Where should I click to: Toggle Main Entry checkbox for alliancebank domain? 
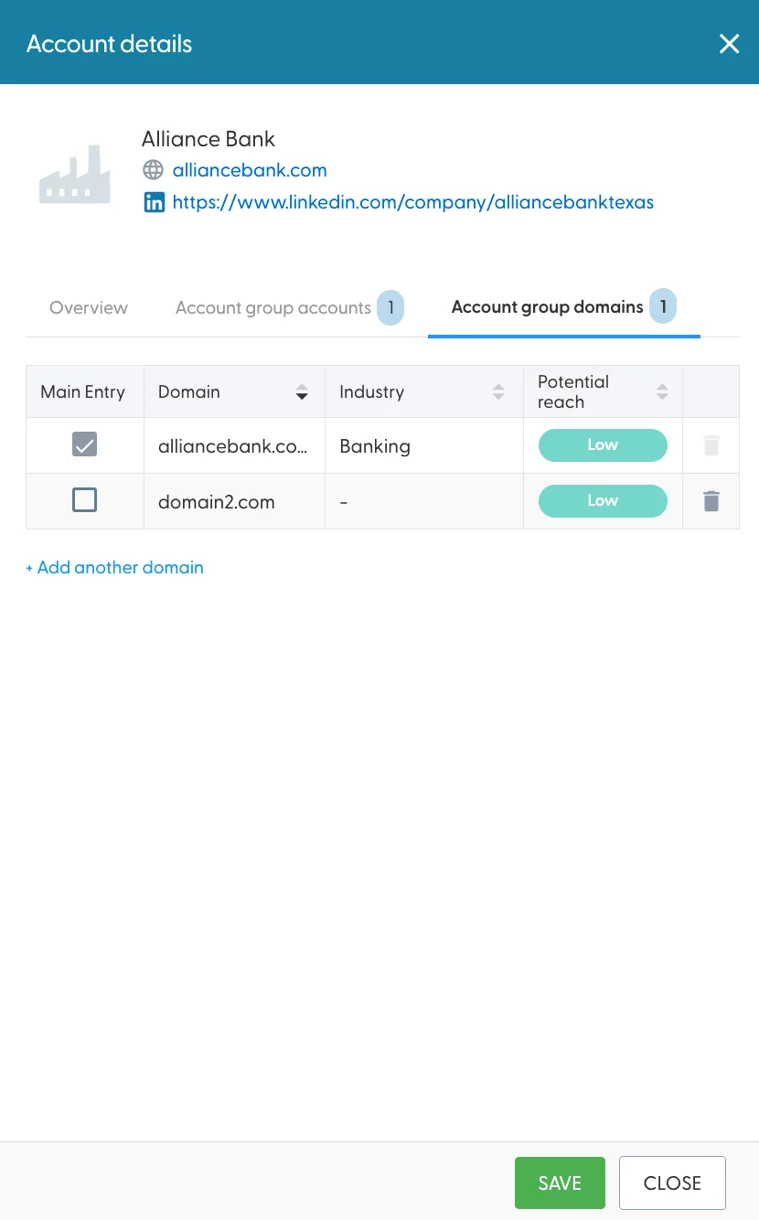tap(85, 444)
